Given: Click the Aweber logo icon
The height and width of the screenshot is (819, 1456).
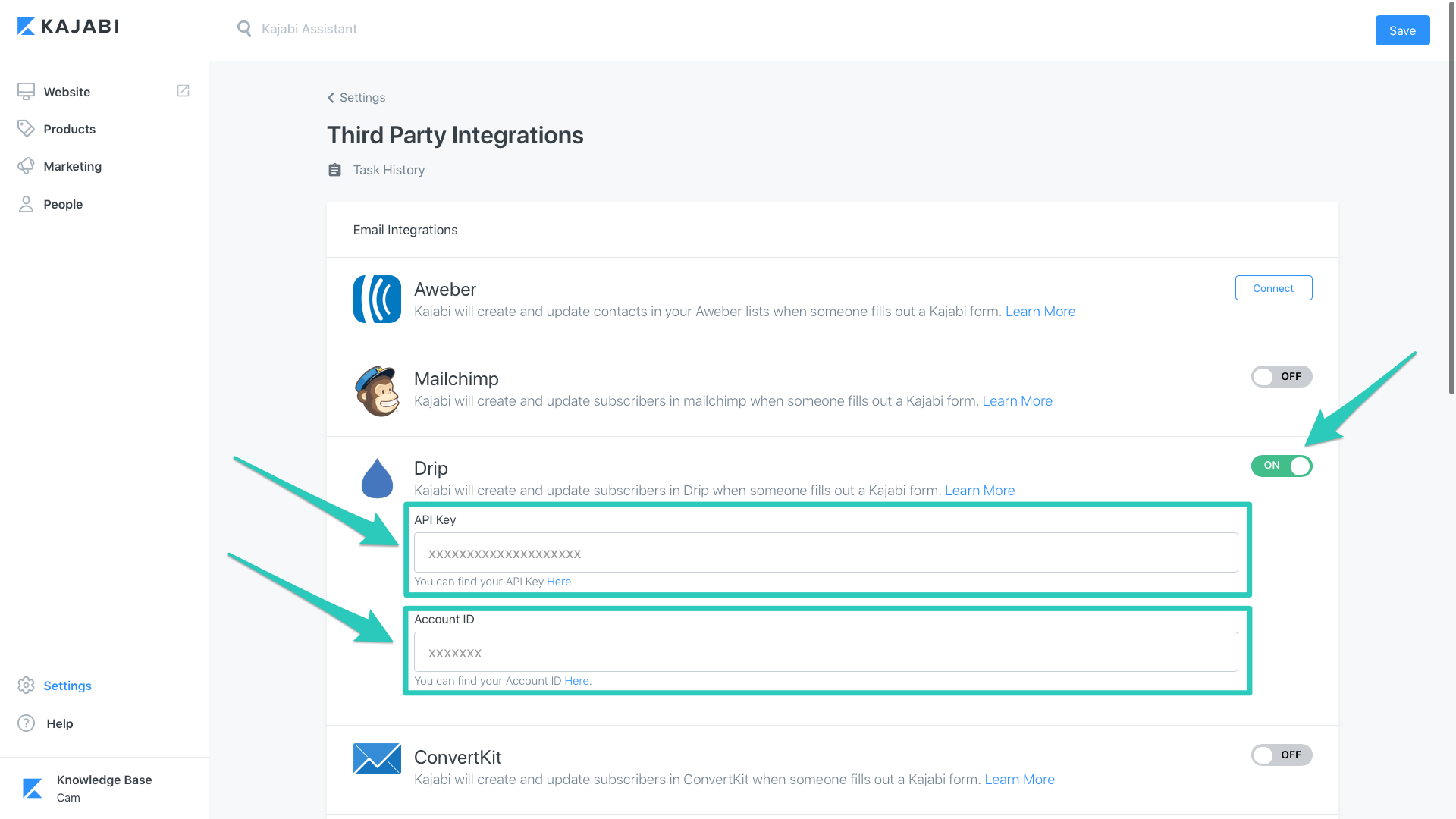Looking at the screenshot, I should click(x=377, y=299).
